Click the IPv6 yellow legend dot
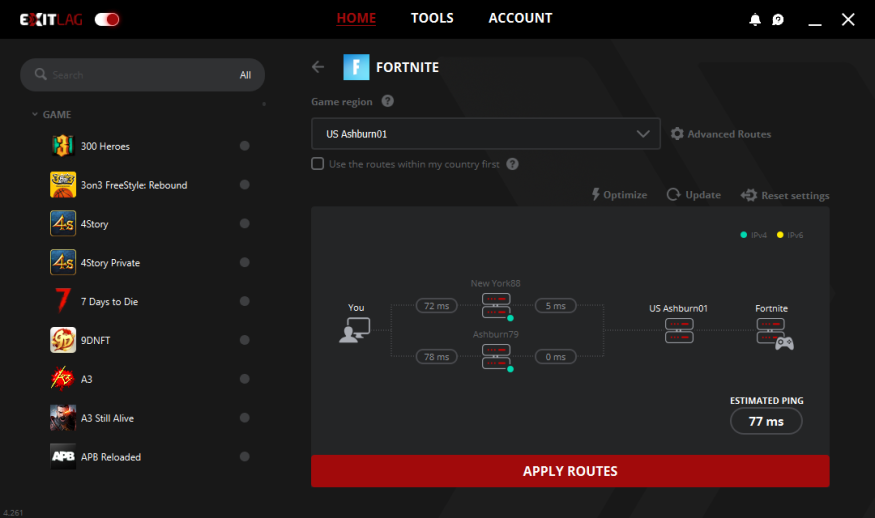 pos(780,235)
